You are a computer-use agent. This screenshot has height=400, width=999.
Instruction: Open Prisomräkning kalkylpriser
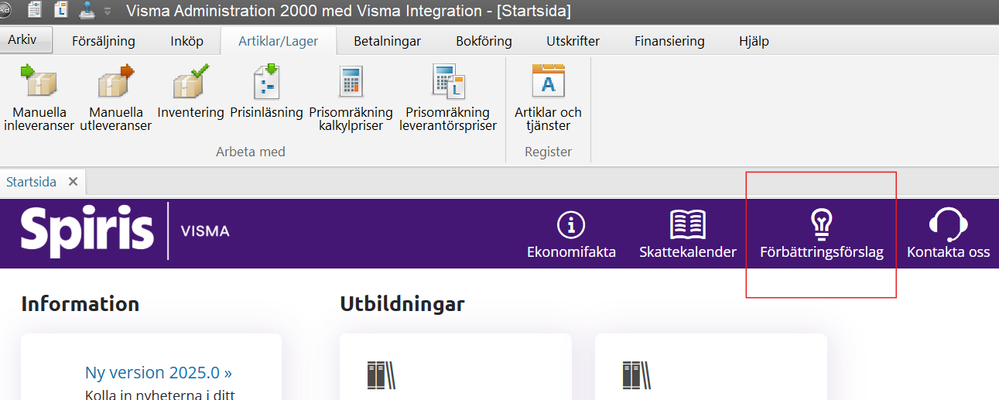(350, 97)
